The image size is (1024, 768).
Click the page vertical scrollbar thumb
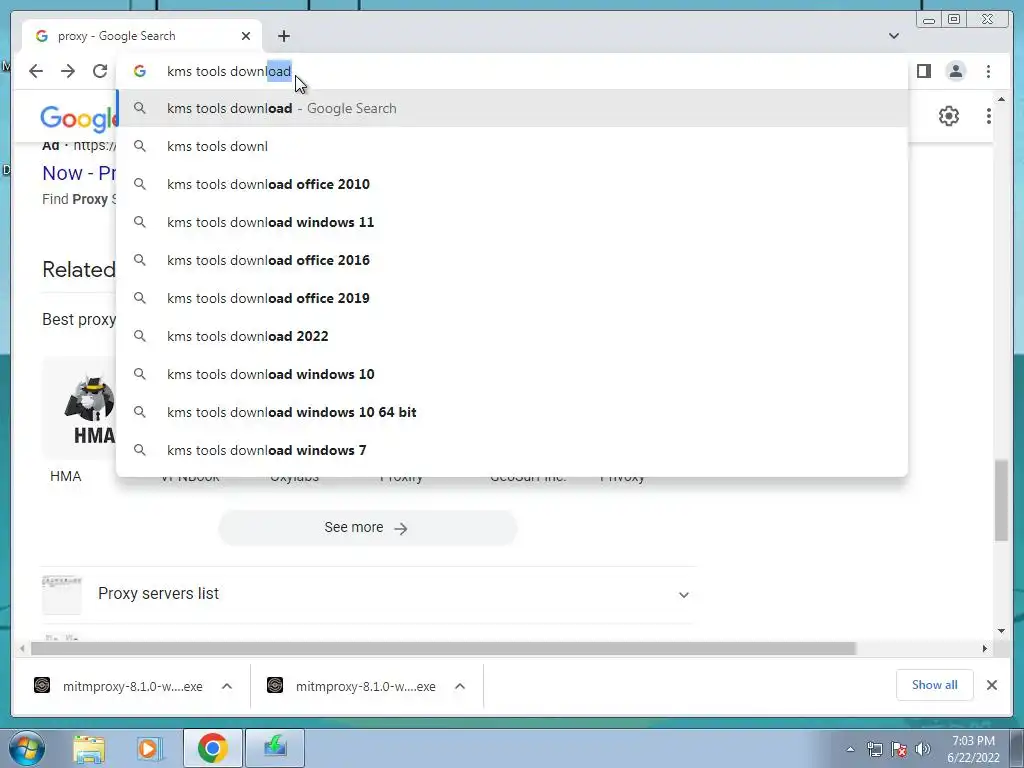1001,500
